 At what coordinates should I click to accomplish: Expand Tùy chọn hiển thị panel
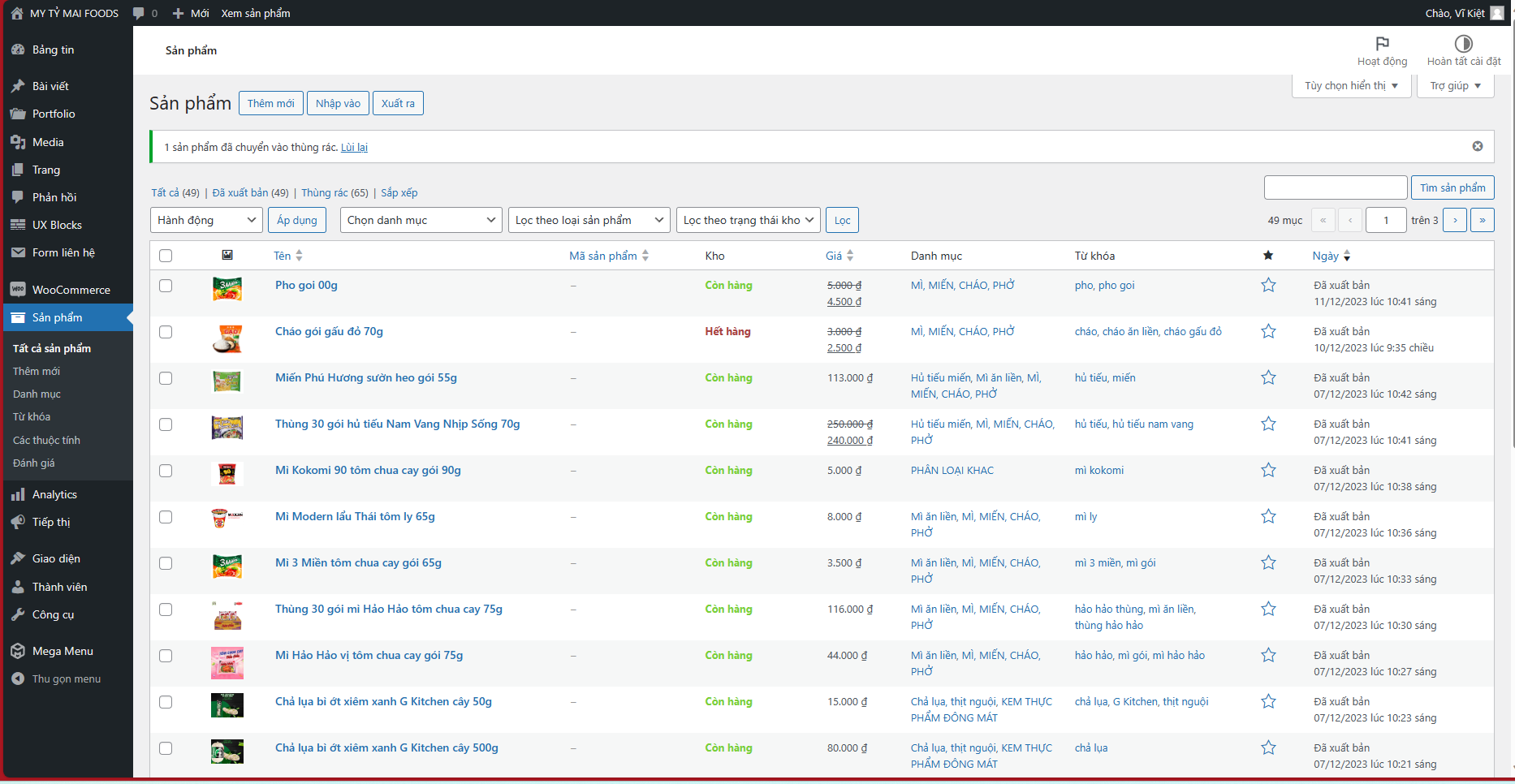point(1352,85)
